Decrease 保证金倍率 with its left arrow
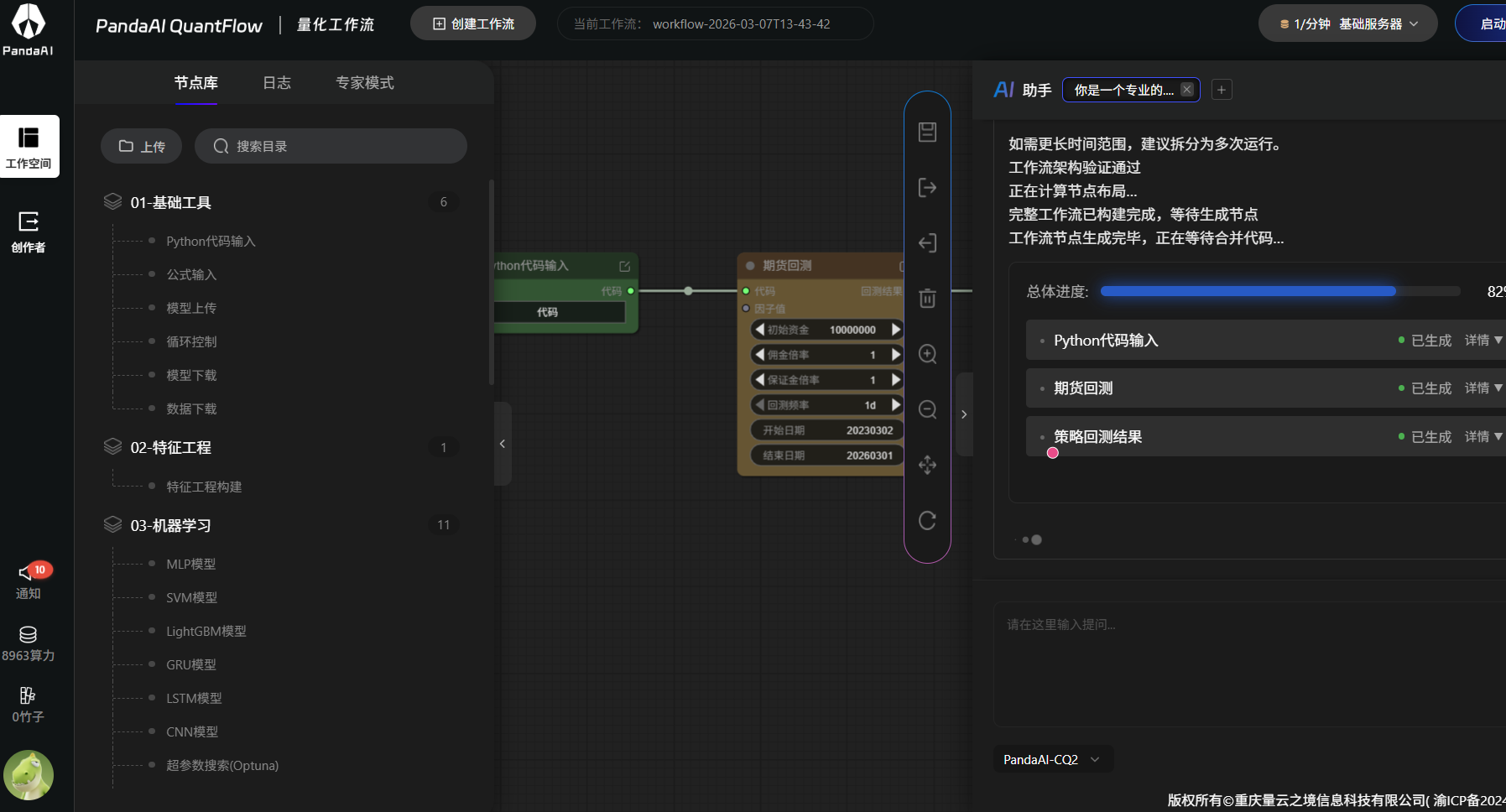The image size is (1506, 812). pos(759,380)
